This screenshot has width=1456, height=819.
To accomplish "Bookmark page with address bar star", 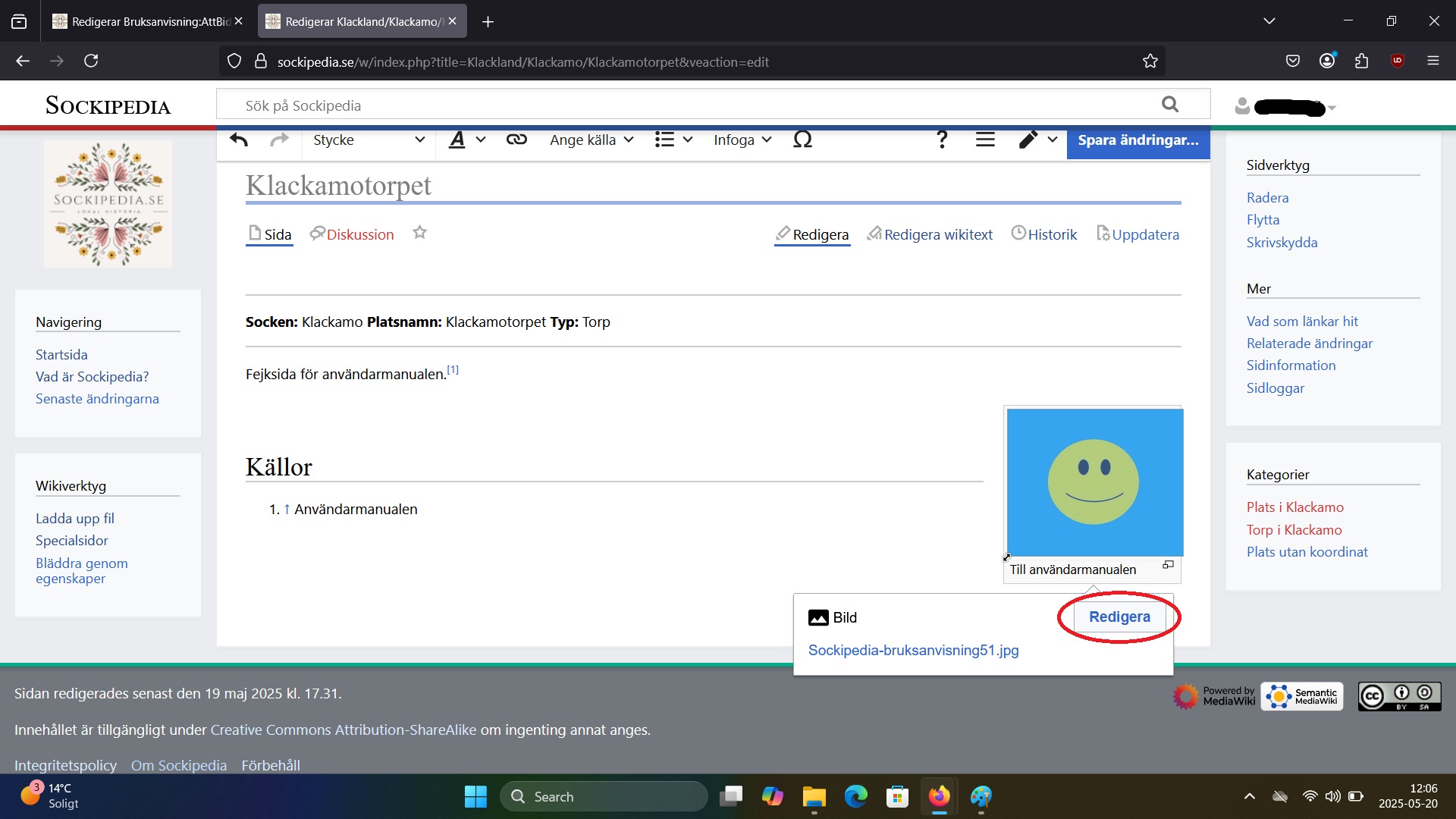I will pyautogui.click(x=1150, y=61).
